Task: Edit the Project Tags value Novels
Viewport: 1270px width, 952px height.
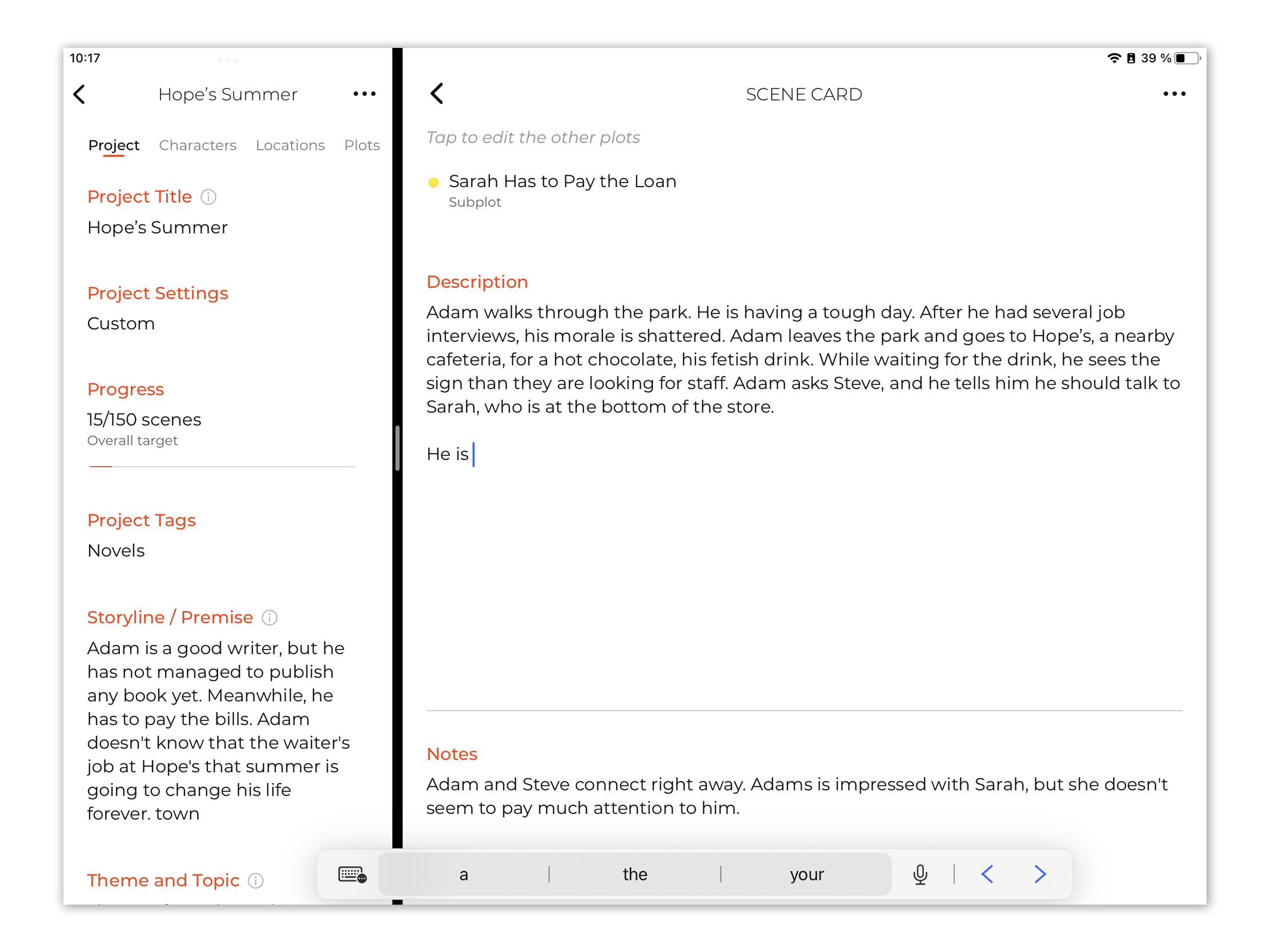Action: 116,551
